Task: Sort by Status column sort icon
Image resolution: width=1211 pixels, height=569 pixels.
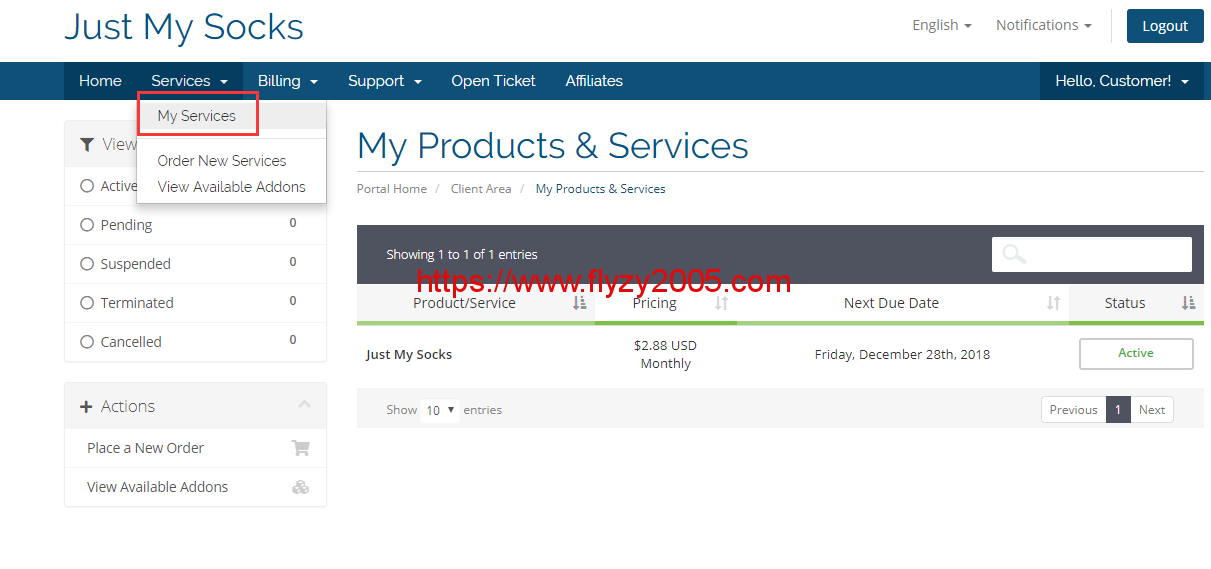Action: pos(1188,303)
